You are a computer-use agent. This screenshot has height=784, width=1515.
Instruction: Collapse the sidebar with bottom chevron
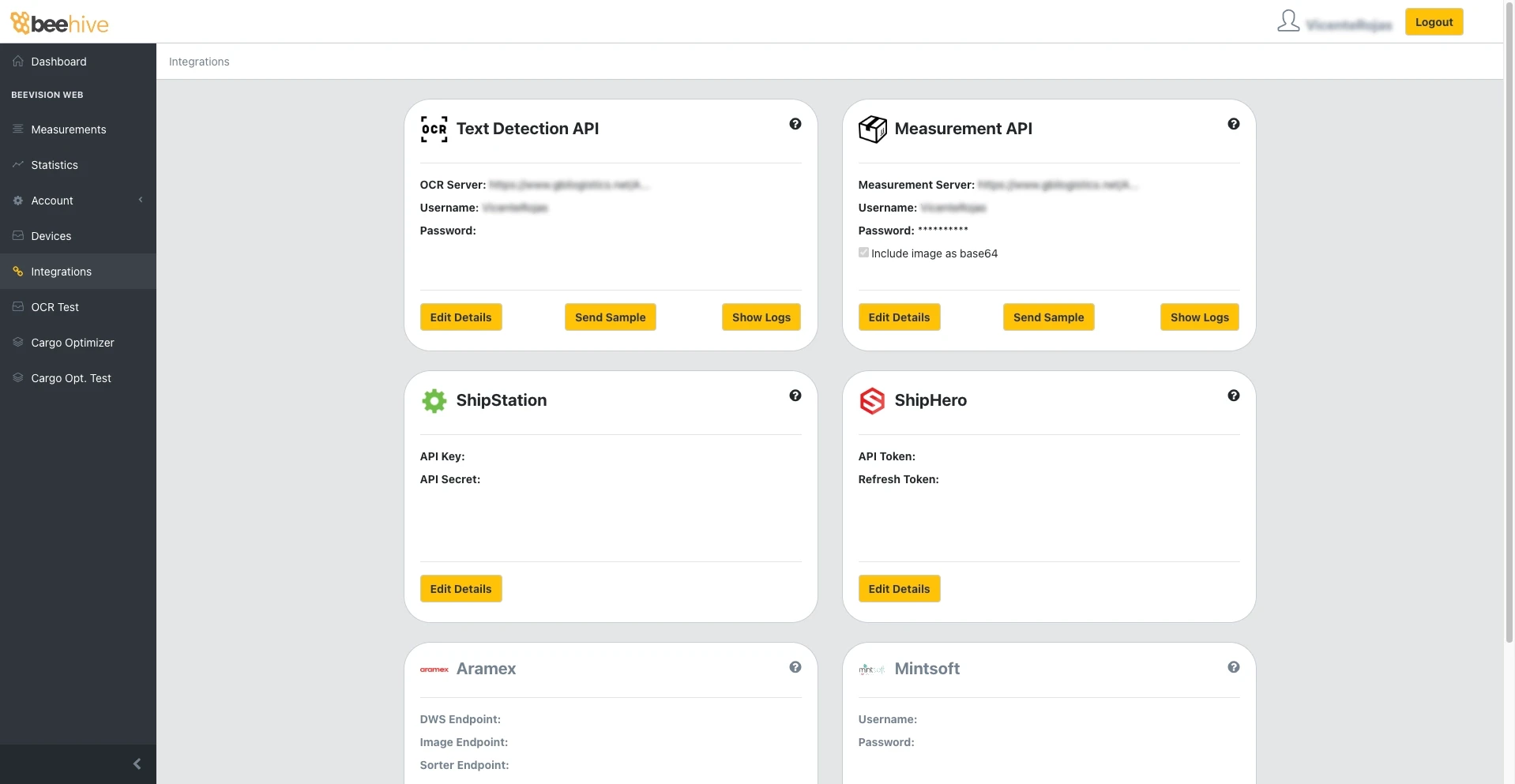click(x=137, y=763)
